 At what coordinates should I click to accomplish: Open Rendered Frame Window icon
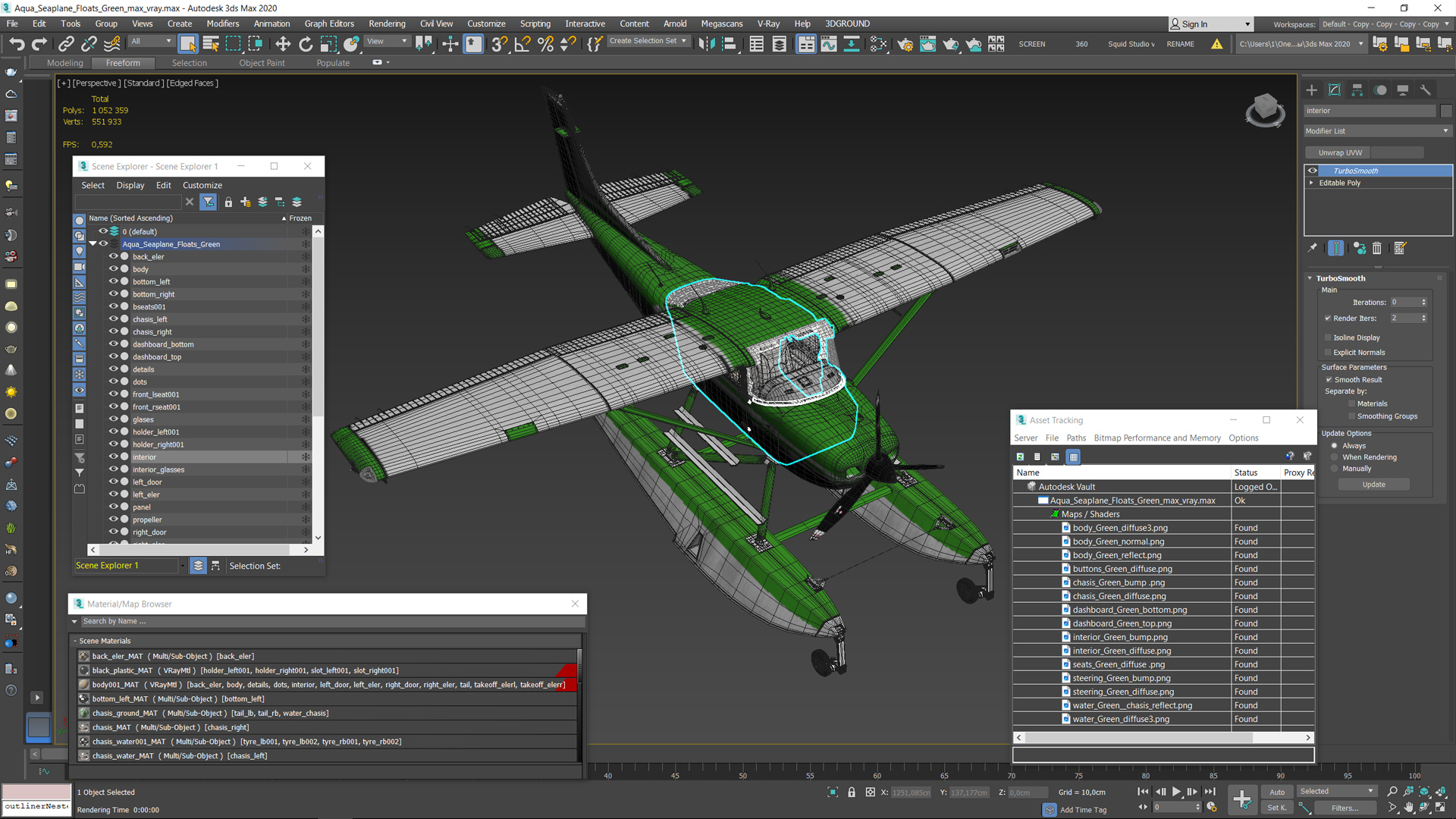tap(927, 44)
